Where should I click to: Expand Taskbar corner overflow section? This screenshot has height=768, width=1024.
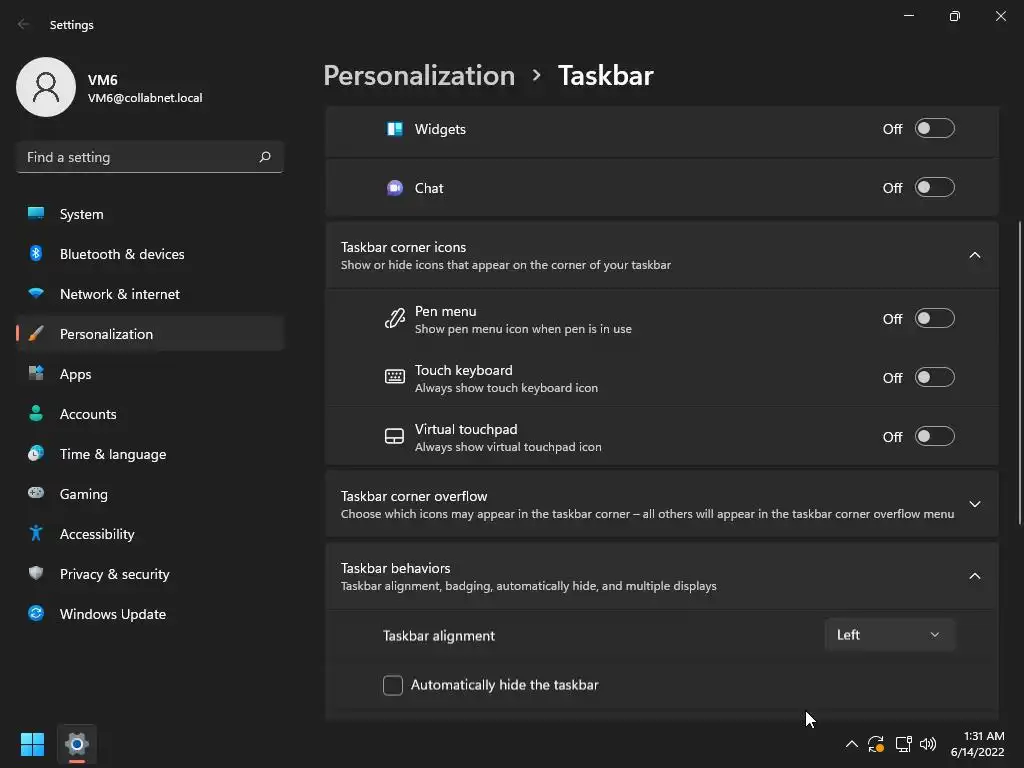pos(975,504)
